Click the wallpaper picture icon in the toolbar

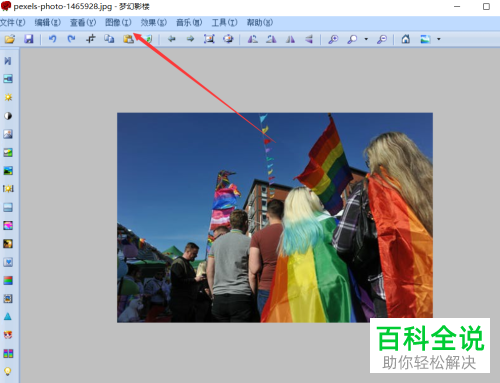tap(425, 39)
